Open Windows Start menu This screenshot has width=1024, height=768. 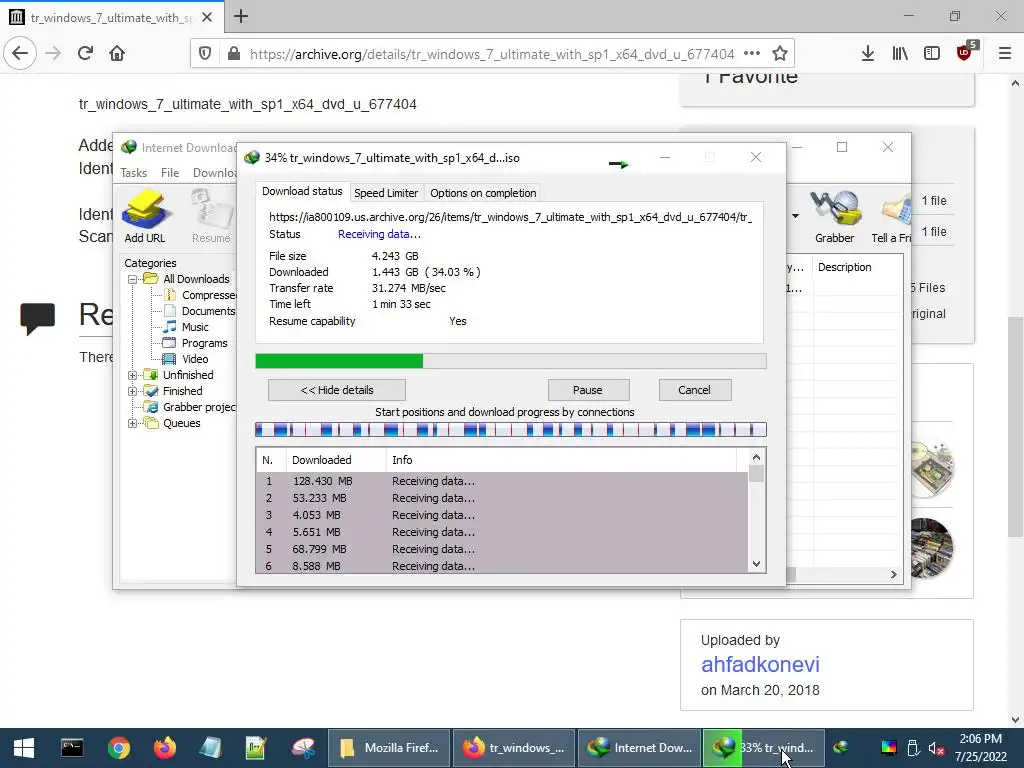pyautogui.click(x=24, y=748)
